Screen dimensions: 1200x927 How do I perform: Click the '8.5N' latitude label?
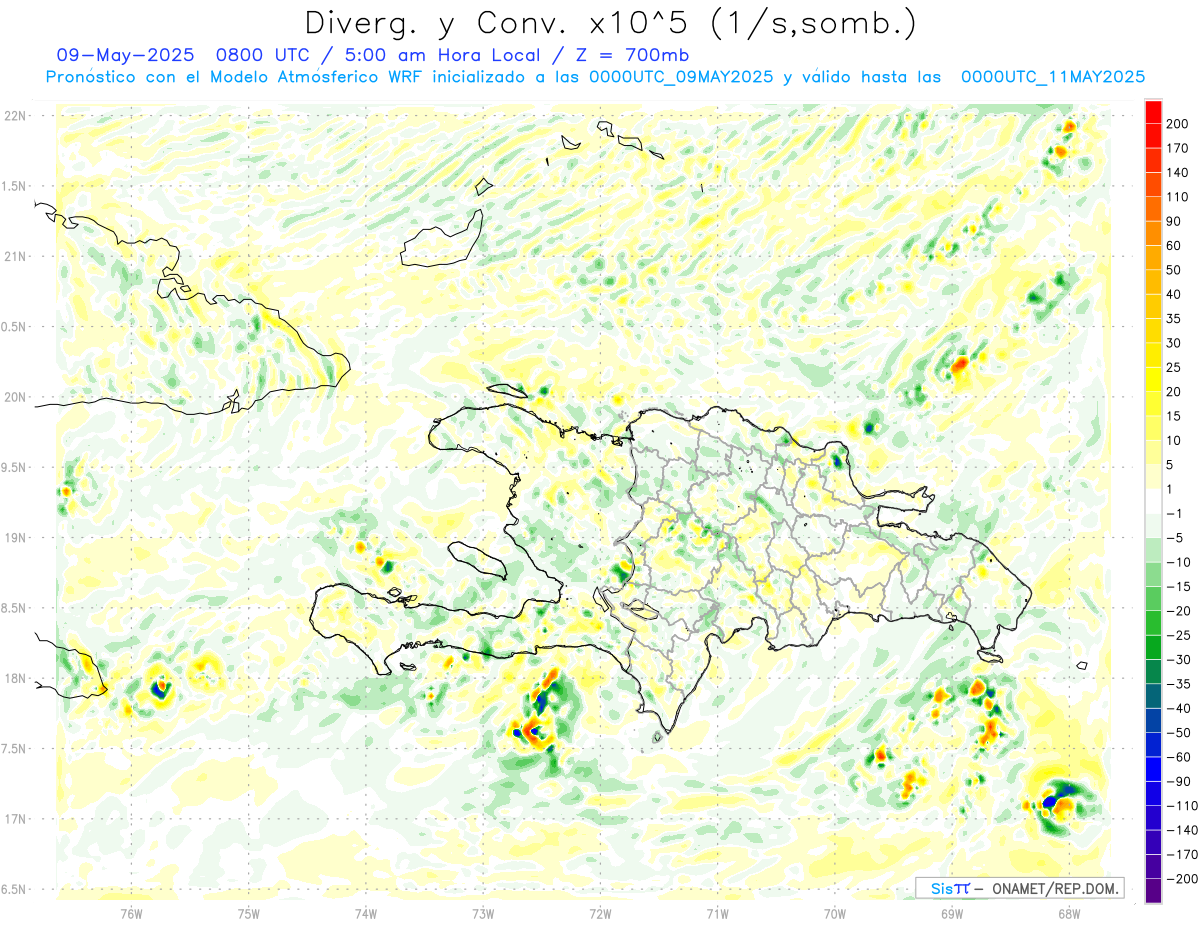coord(15,608)
